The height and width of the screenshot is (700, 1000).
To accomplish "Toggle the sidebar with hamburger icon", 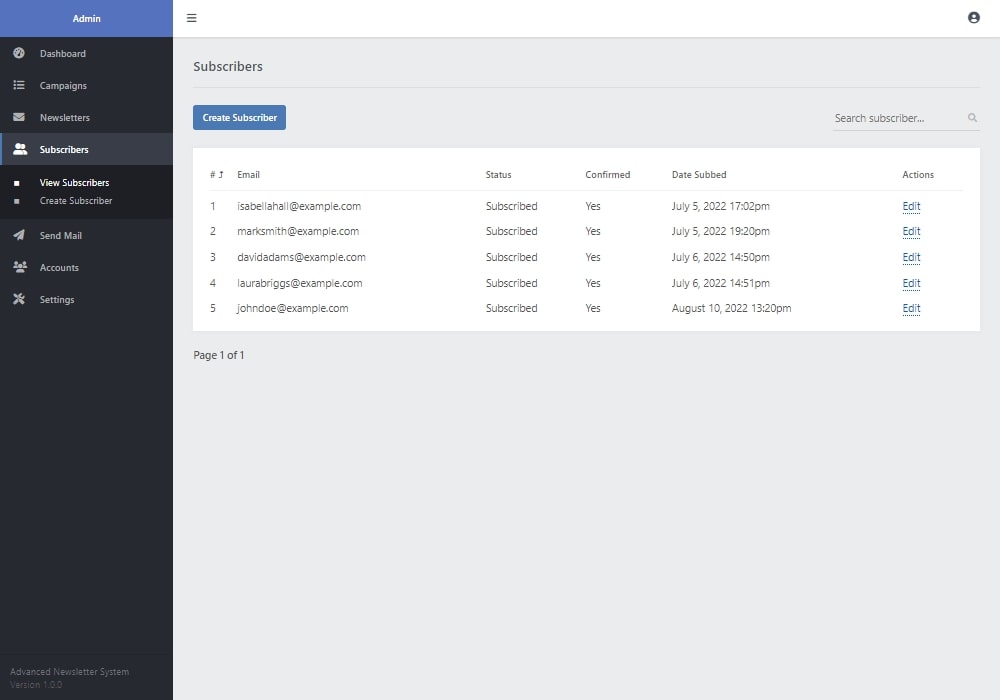I will tap(191, 18).
